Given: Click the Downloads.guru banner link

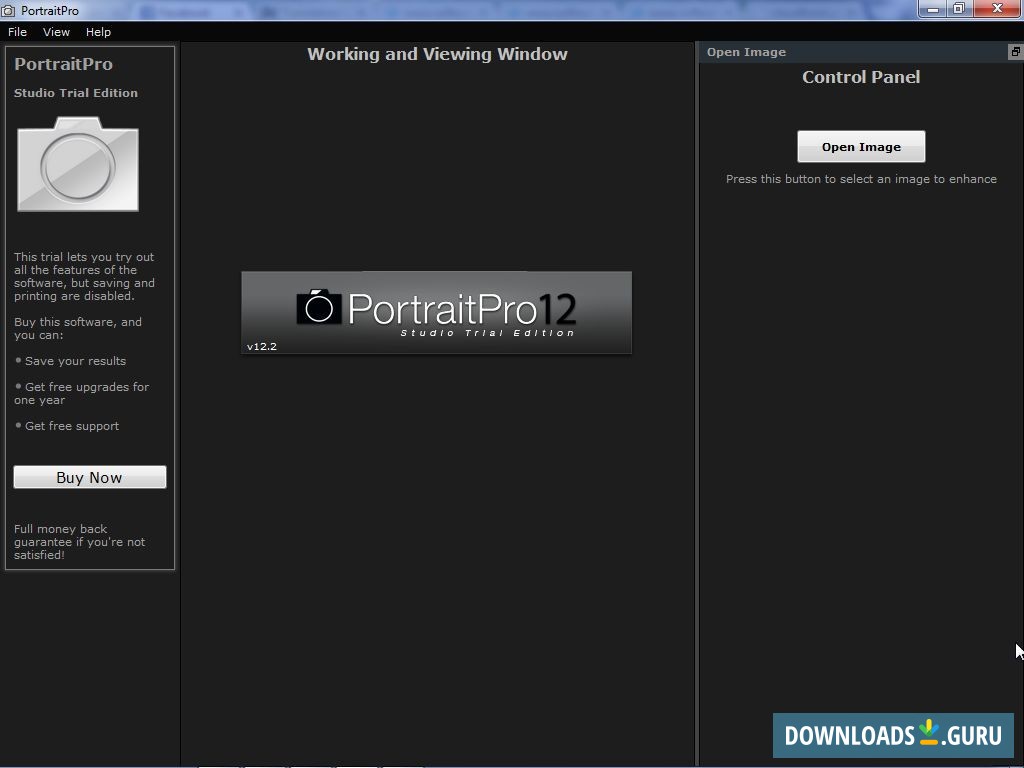Looking at the screenshot, I should point(893,735).
